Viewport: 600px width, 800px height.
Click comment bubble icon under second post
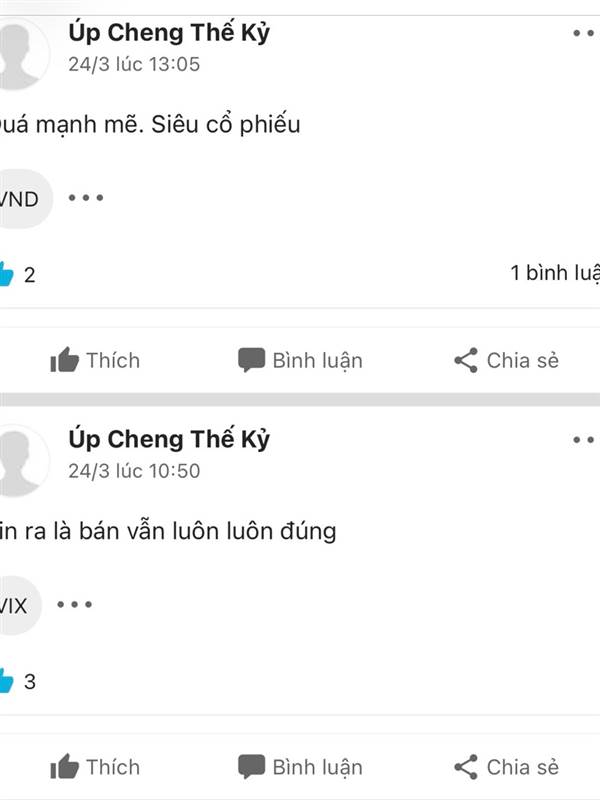click(251, 767)
